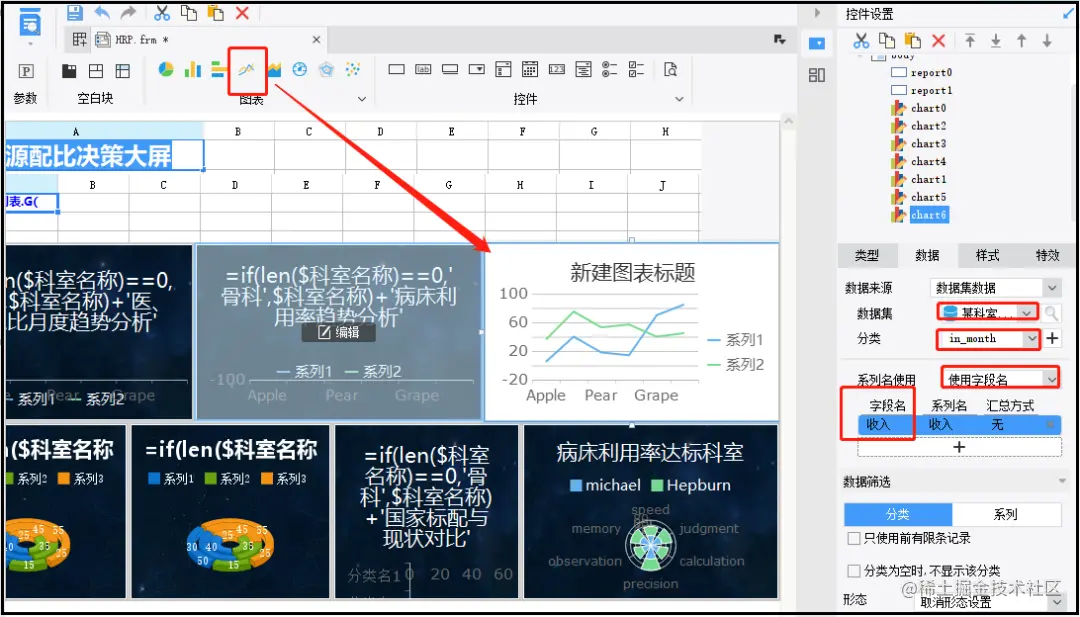The width and height of the screenshot is (1080, 617).
Task: Insert a line chart from the chart toolbar
Action: pos(247,69)
